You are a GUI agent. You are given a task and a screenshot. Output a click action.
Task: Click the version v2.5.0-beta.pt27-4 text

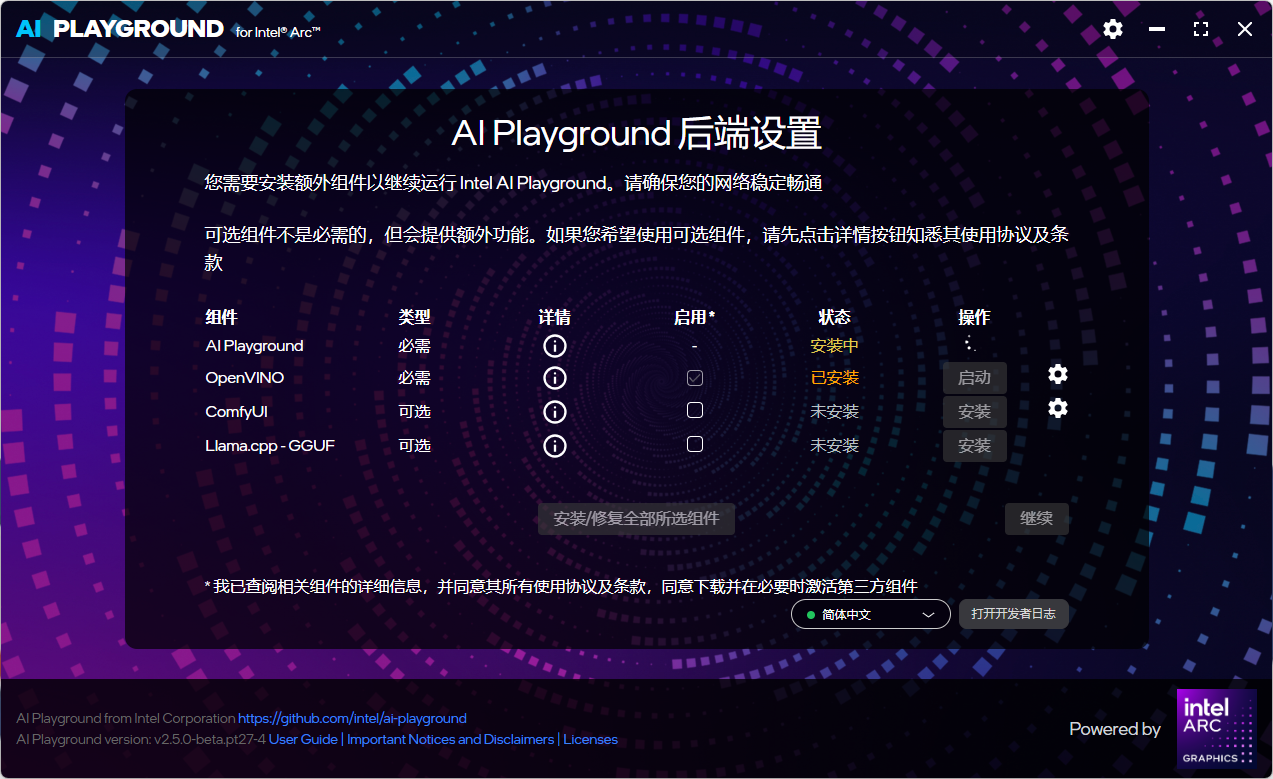[x=209, y=740]
